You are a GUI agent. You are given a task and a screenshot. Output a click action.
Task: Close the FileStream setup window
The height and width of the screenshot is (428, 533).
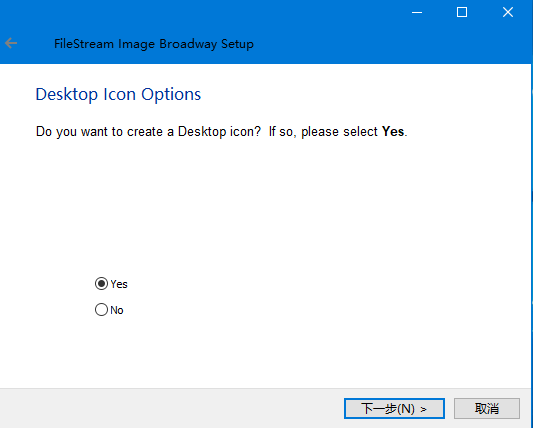(x=508, y=13)
